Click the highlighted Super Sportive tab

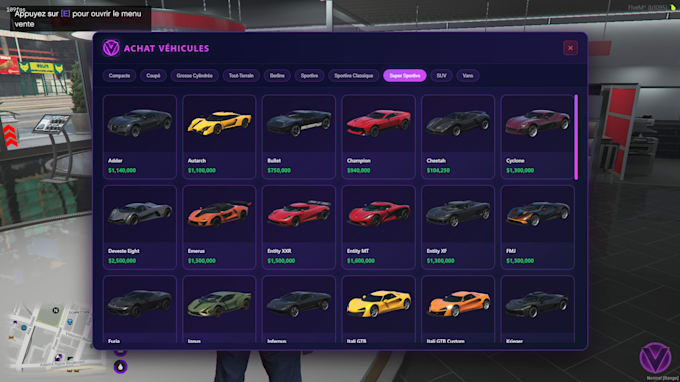click(405, 75)
